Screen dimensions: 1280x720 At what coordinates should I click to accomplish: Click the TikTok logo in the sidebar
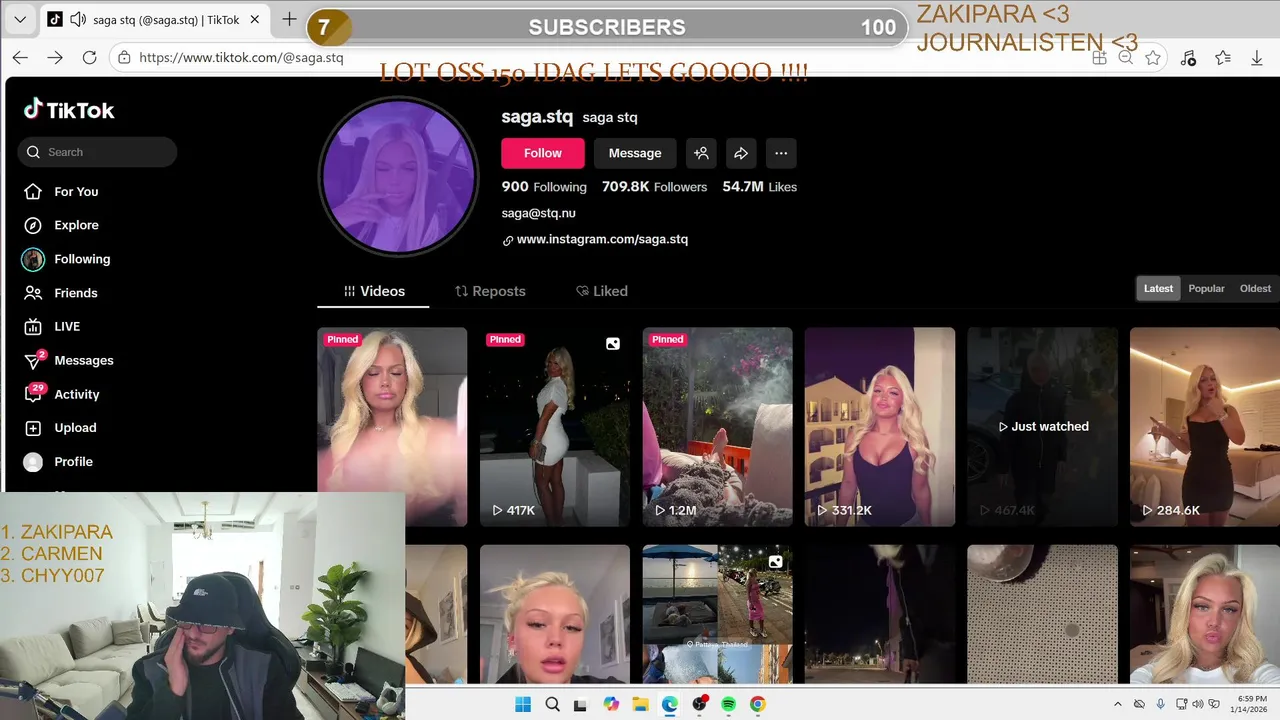[x=69, y=110]
